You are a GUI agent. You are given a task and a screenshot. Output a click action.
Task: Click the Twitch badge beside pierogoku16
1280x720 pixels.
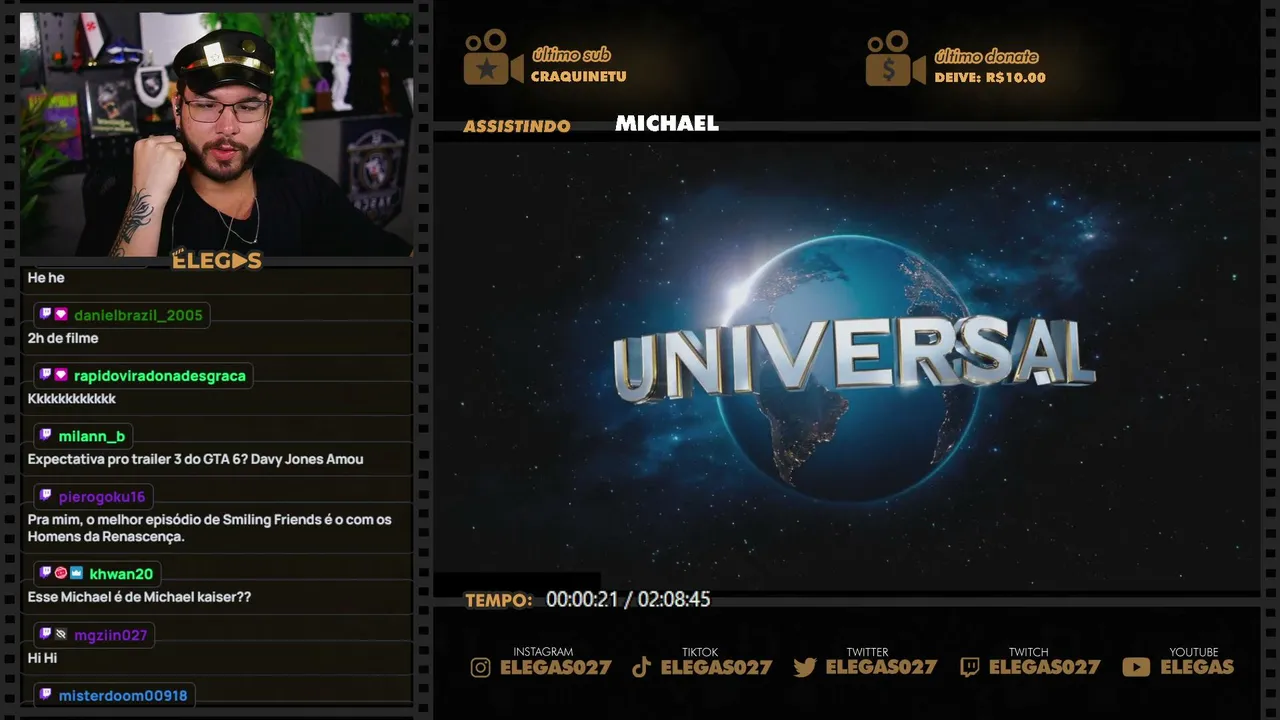point(45,496)
